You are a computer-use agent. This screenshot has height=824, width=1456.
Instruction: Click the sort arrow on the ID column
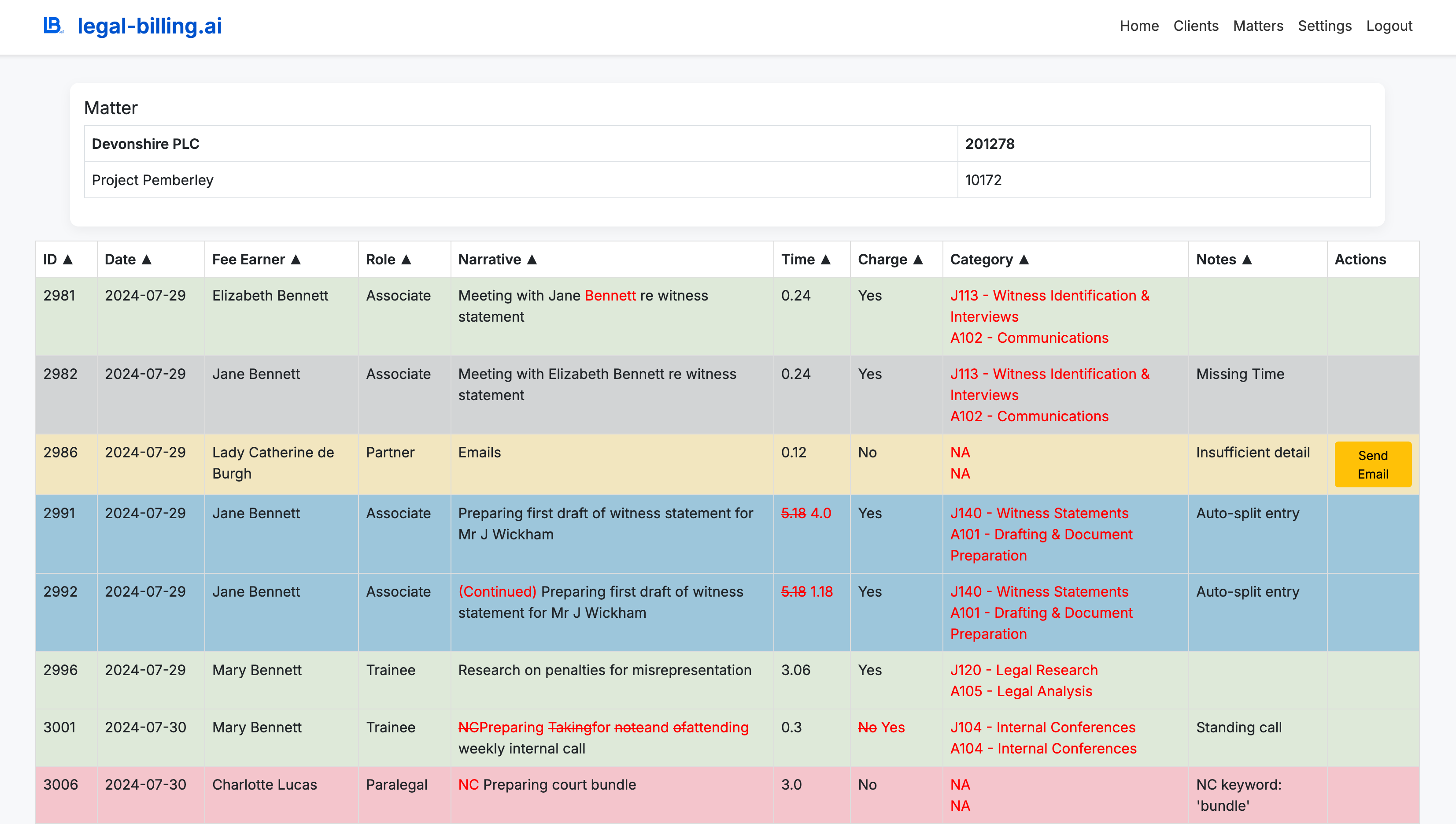68,259
